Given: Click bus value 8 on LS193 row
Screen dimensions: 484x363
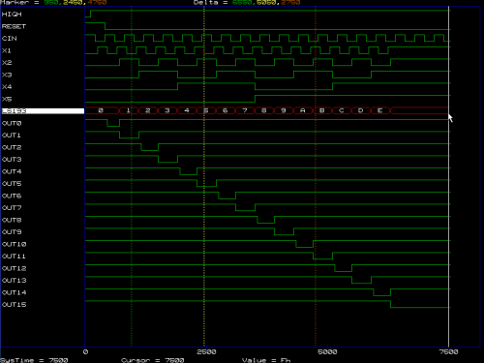Looking at the screenshot, I should tap(264, 110).
